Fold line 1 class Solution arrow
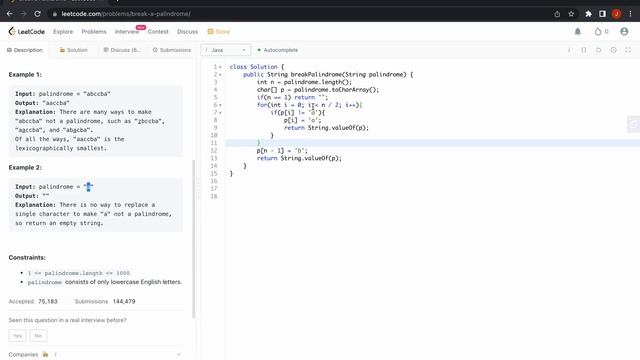 [x=220, y=67]
